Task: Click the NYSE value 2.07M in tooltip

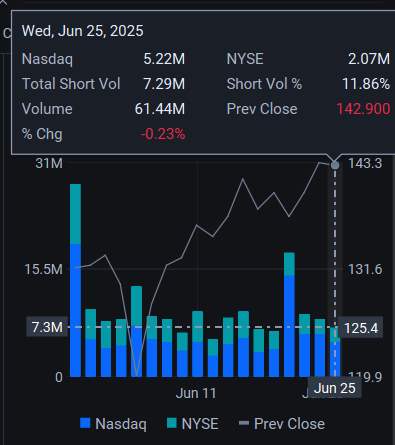Action: click(369, 59)
